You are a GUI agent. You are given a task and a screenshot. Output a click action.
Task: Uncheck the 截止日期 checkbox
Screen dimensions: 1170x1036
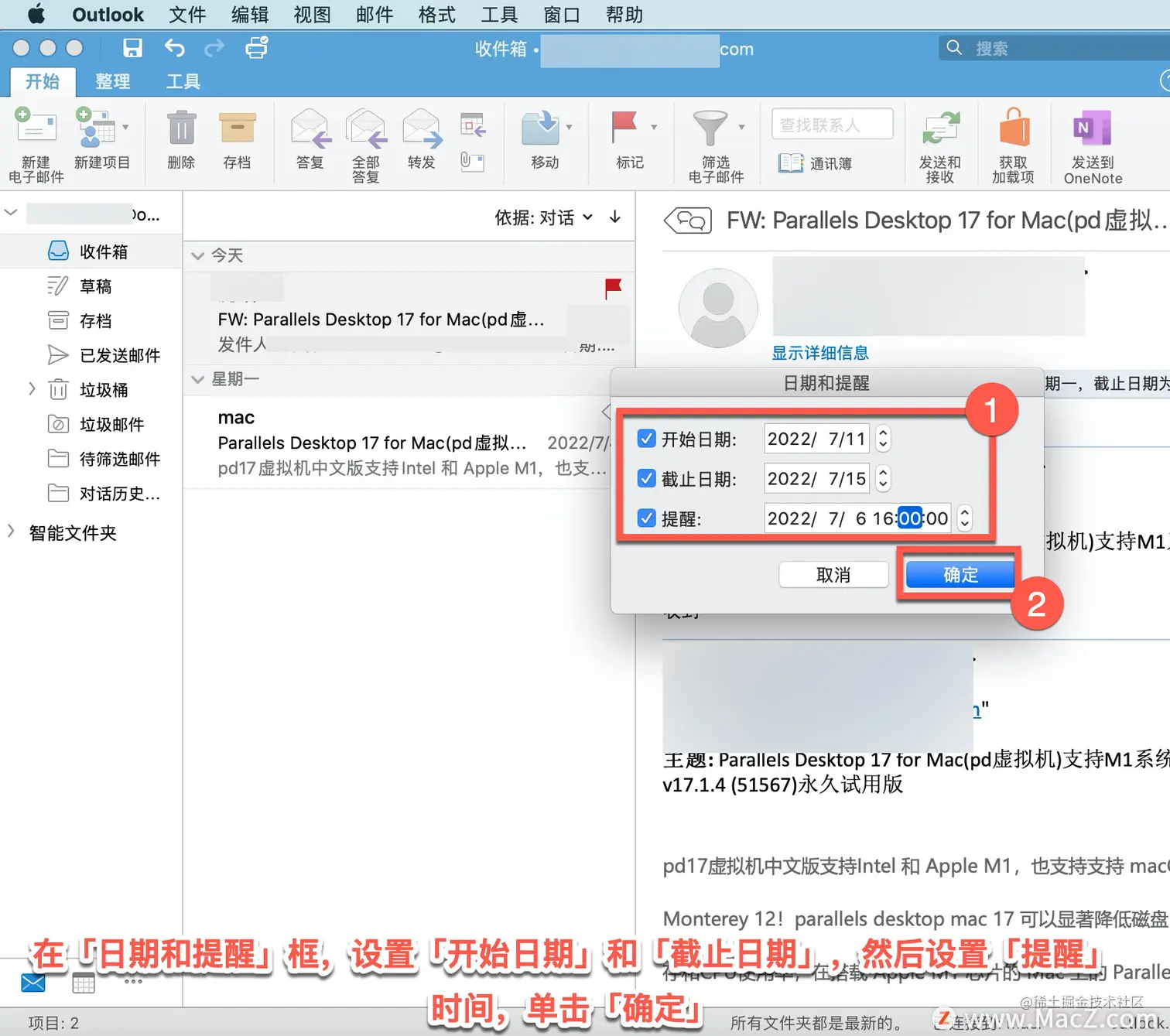click(x=647, y=478)
